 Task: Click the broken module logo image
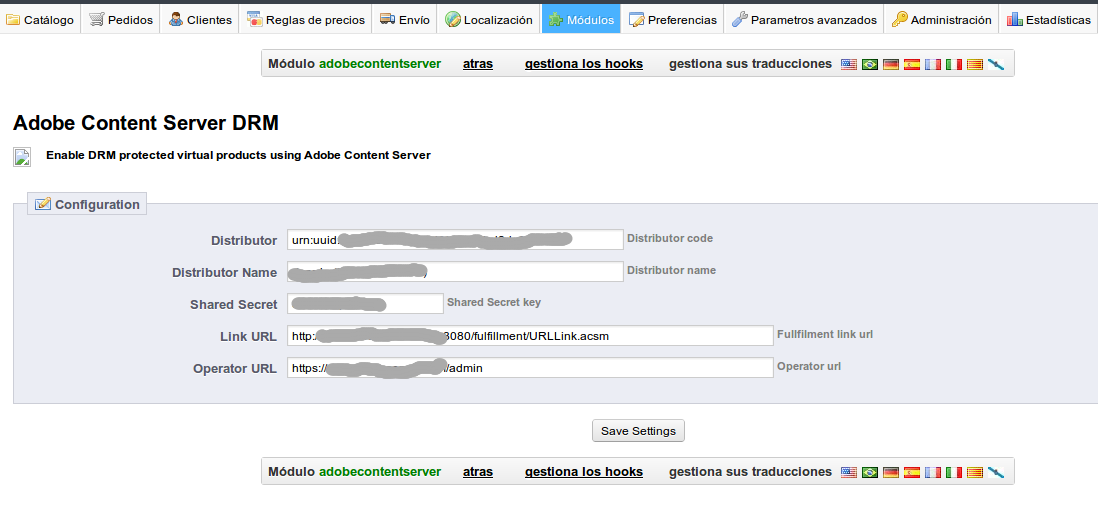22,157
